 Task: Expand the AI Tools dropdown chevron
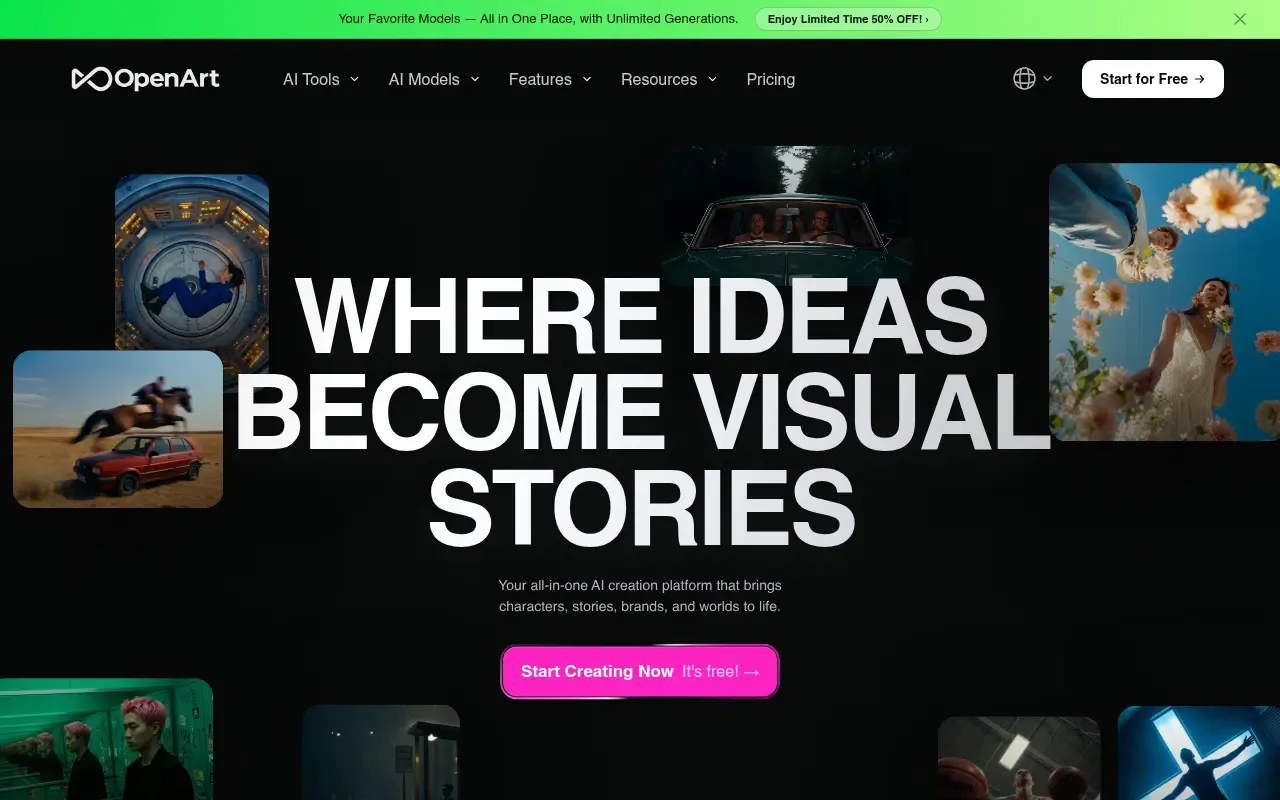point(354,79)
